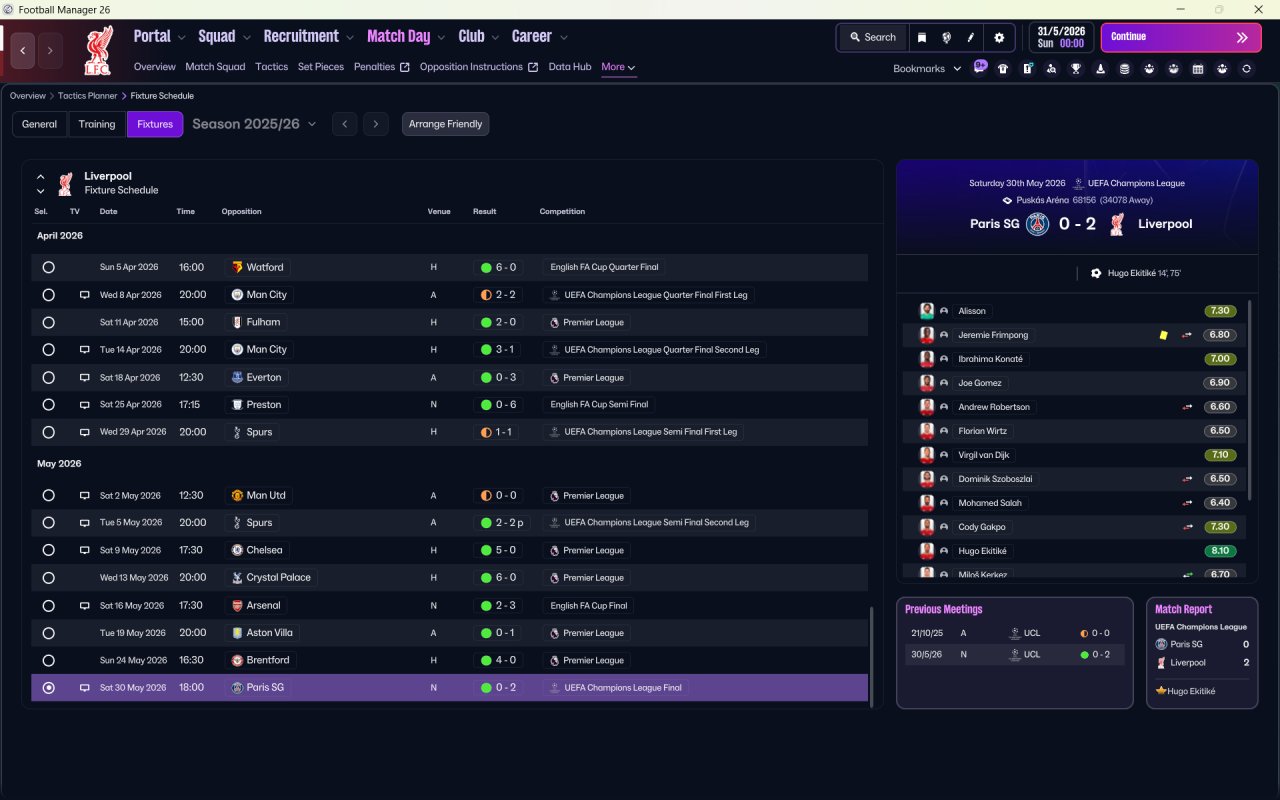This screenshot has height=800, width=1280.
Task: Click the Man Utd club badge
Action: (x=237, y=495)
